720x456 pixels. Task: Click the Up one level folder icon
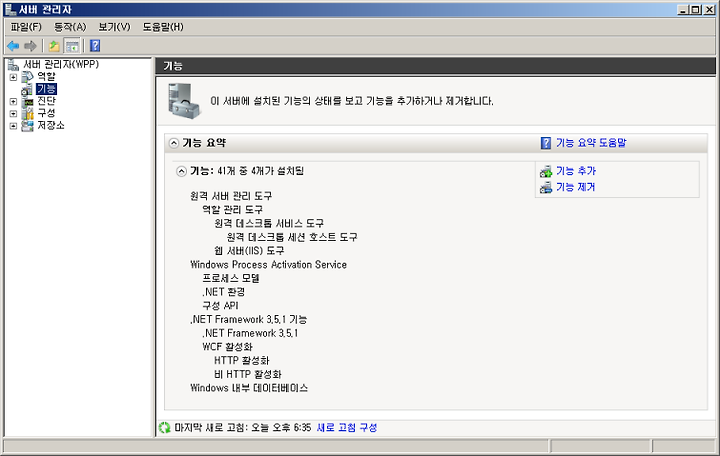(54, 46)
